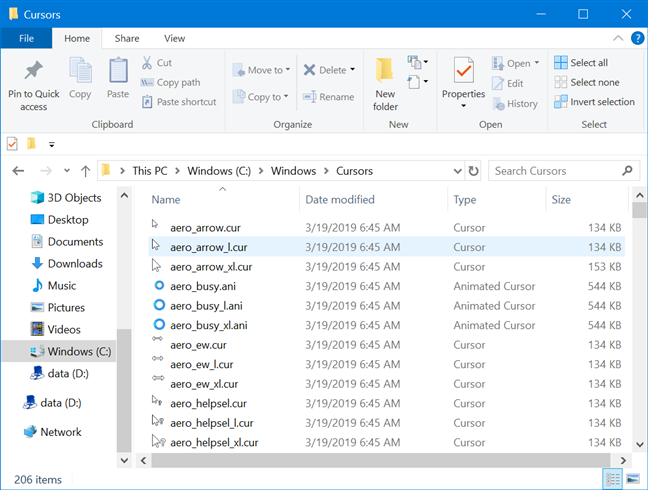This screenshot has height=490, width=648.
Task: Open Music in navigation pane
Action: click(53, 285)
